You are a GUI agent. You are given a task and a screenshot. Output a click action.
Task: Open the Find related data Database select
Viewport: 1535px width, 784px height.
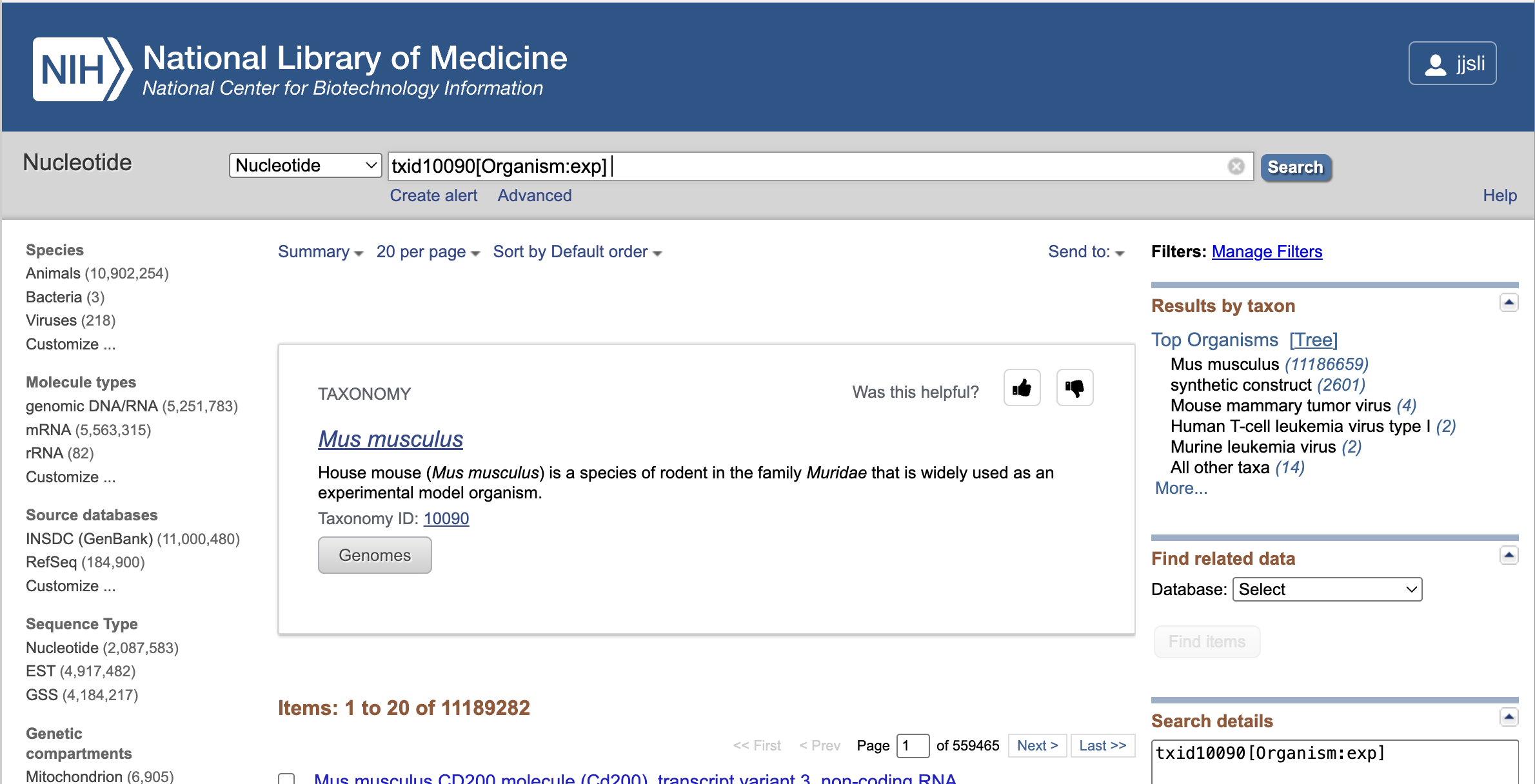coord(1327,589)
